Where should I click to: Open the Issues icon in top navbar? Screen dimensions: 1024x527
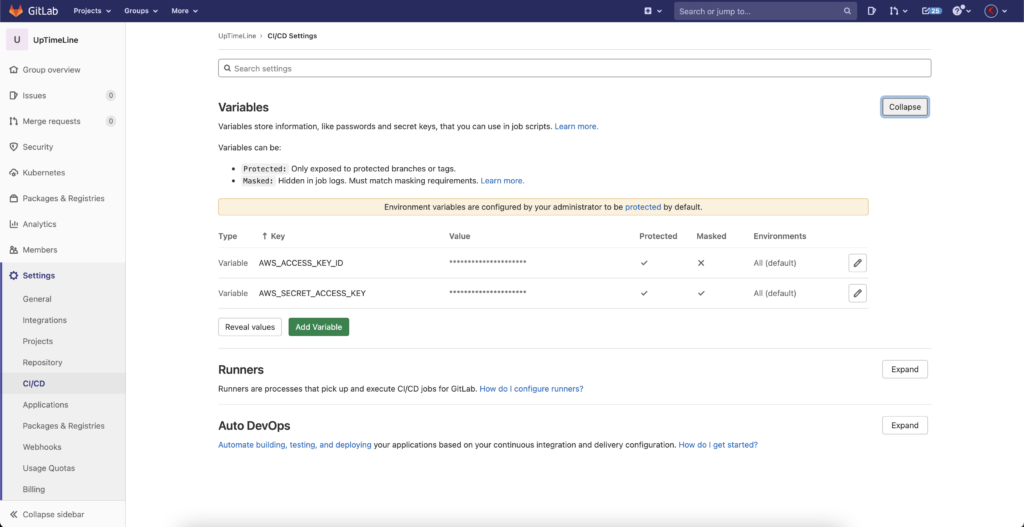click(872, 11)
